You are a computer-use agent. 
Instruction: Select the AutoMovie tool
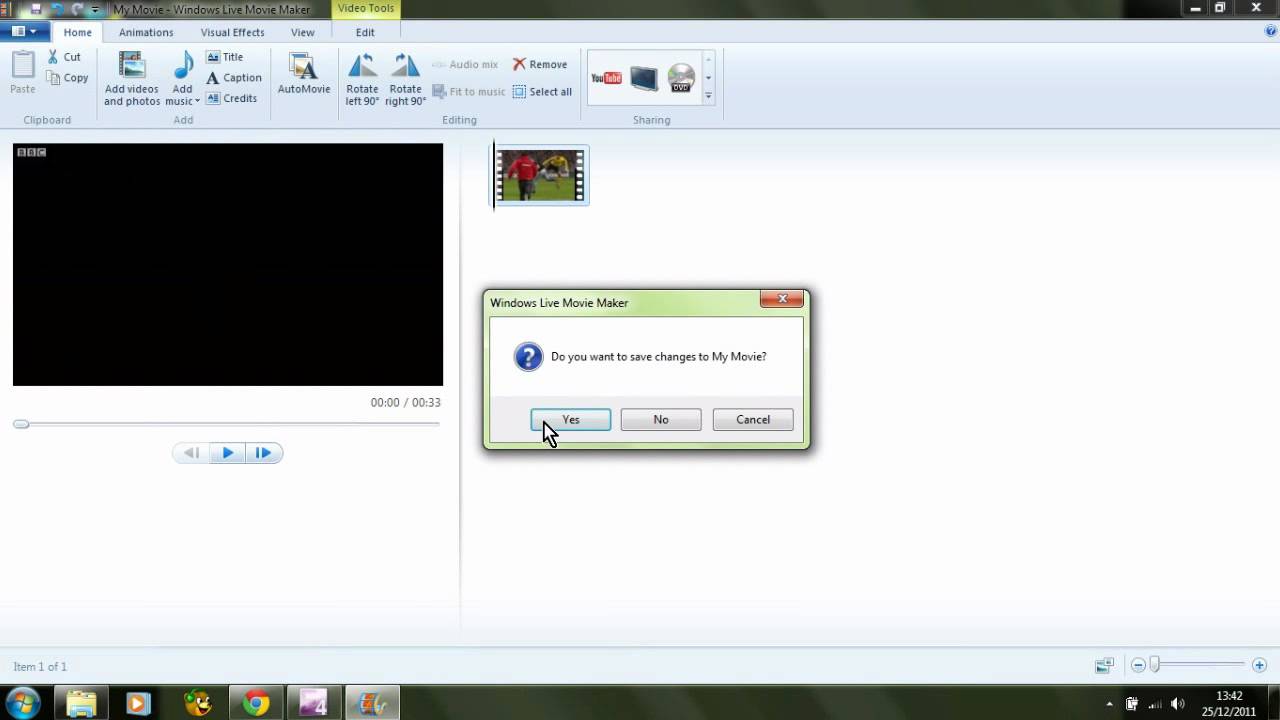coord(303,68)
